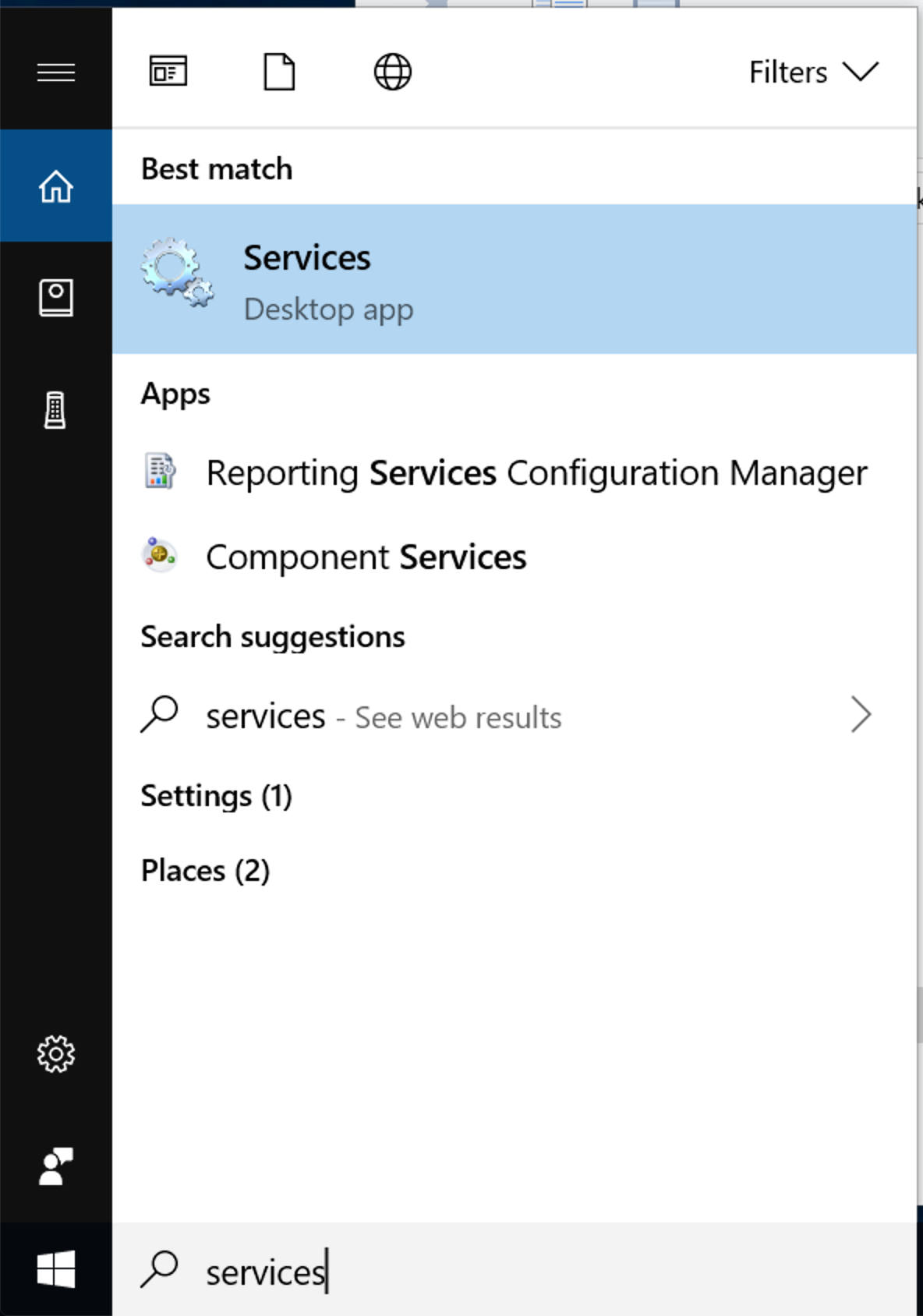The image size is (923, 1316).
Task: Click the Feedback person icon
Action: pyautogui.click(x=56, y=1166)
